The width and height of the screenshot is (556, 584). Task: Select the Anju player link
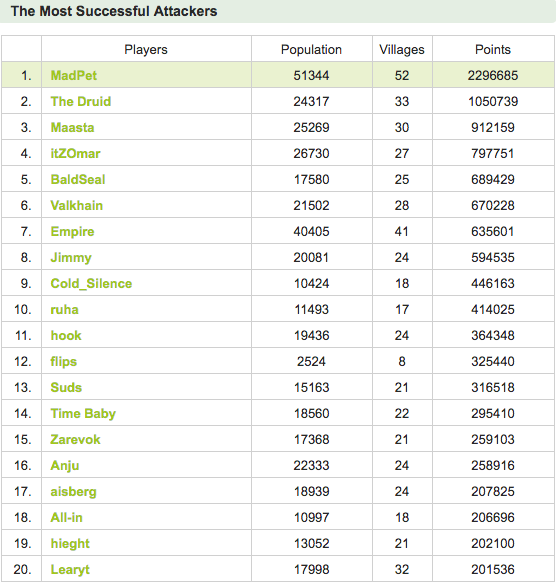click(x=65, y=466)
